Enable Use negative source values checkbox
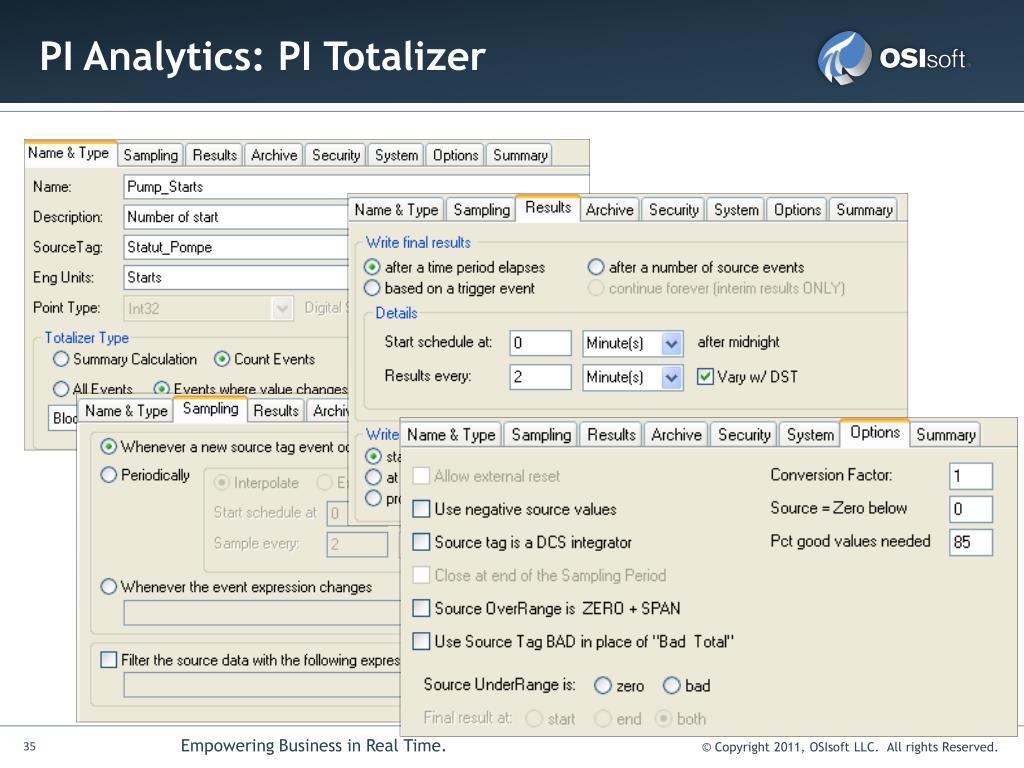The width and height of the screenshot is (1024, 768). 422,509
